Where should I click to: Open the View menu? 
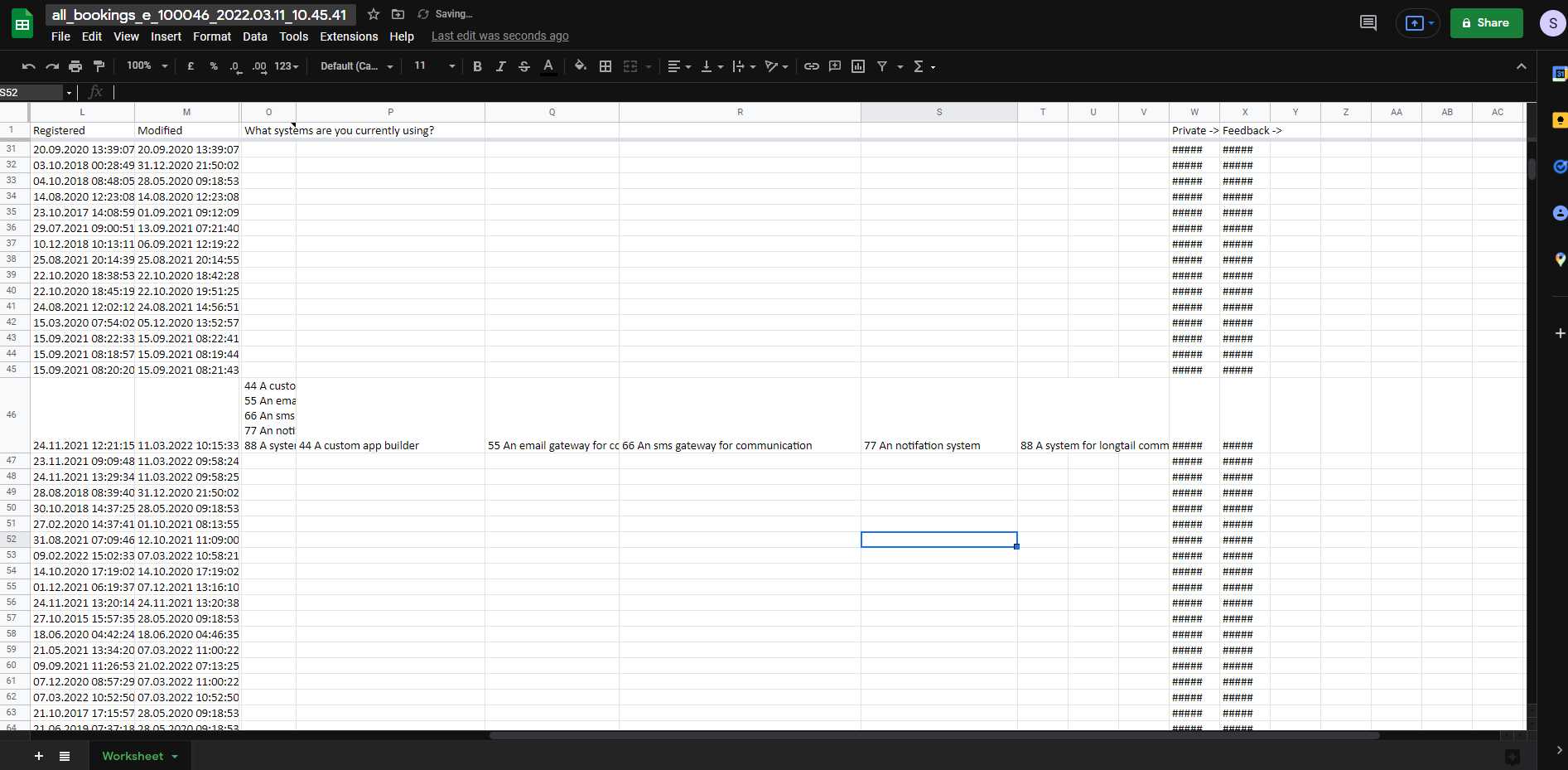(x=126, y=36)
